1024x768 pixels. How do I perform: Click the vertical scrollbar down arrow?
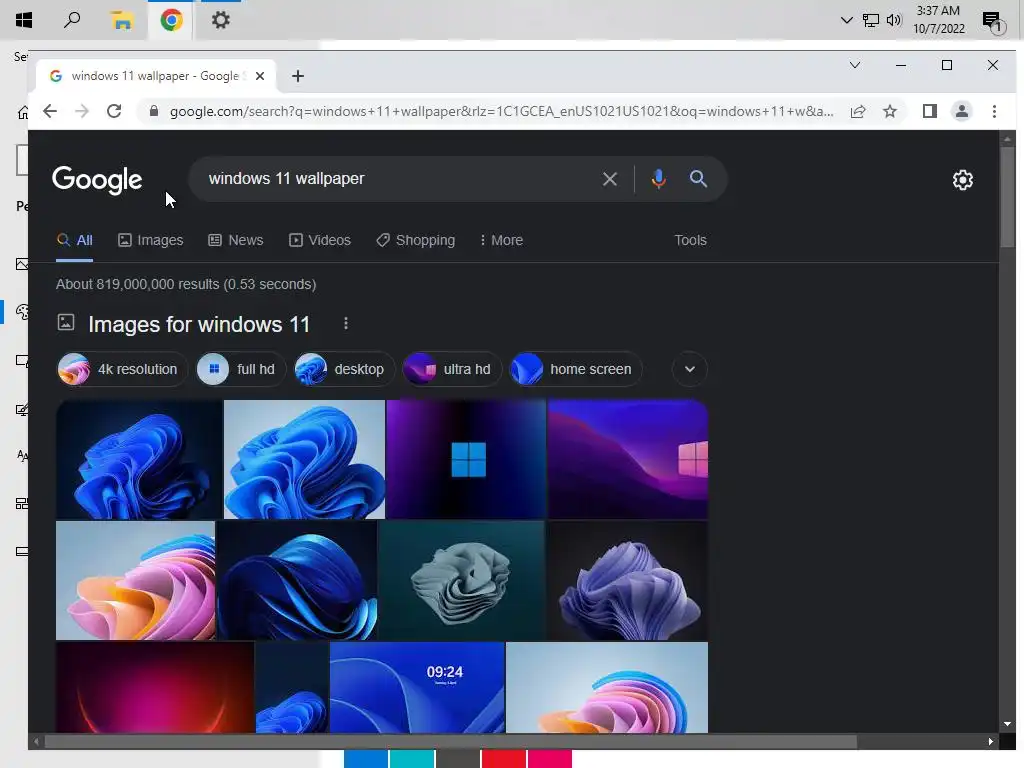[x=1007, y=724]
